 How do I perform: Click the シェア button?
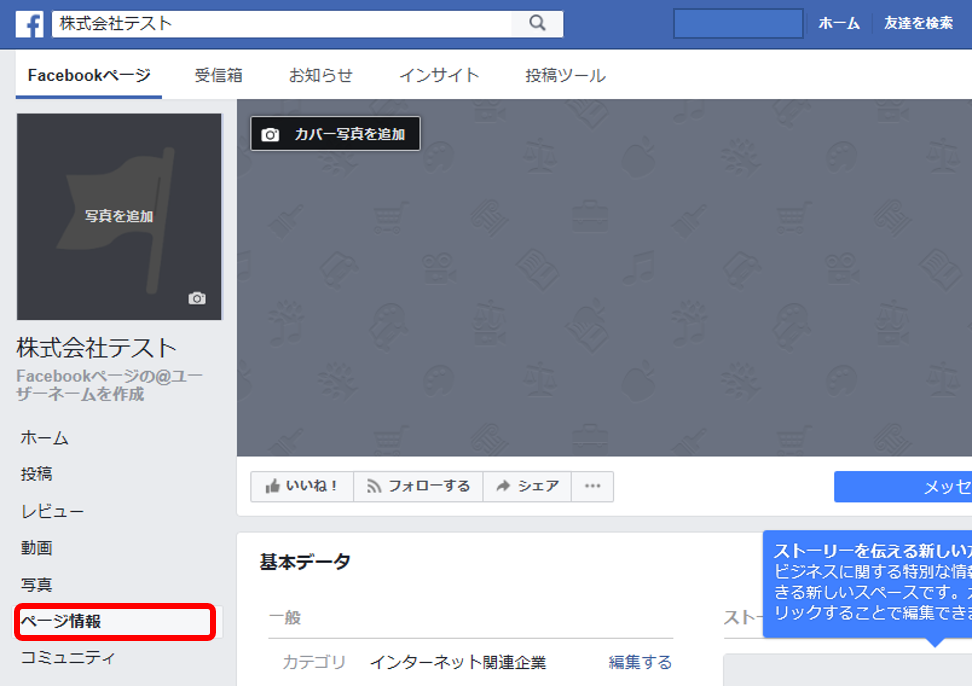tap(528, 486)
